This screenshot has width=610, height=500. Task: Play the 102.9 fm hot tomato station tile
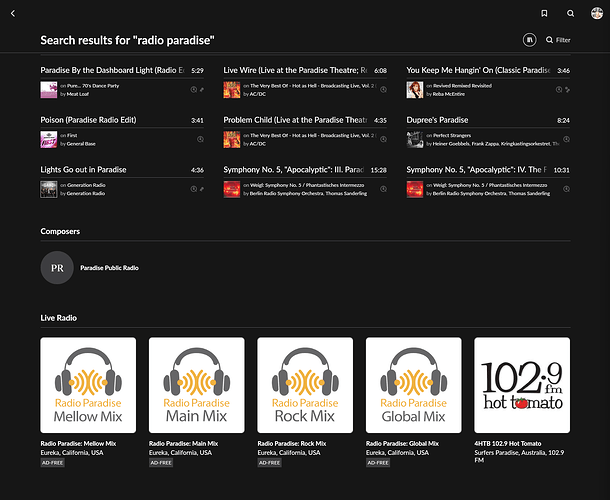522,385
